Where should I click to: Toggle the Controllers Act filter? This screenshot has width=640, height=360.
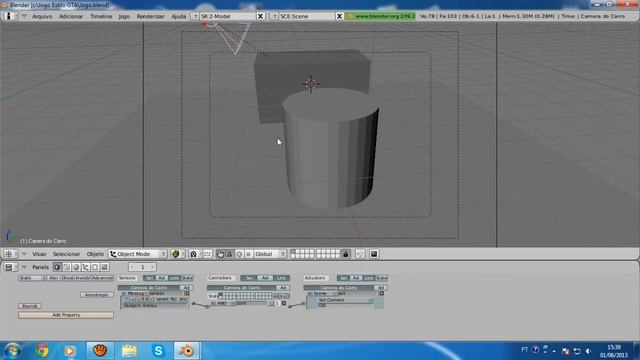265,278
